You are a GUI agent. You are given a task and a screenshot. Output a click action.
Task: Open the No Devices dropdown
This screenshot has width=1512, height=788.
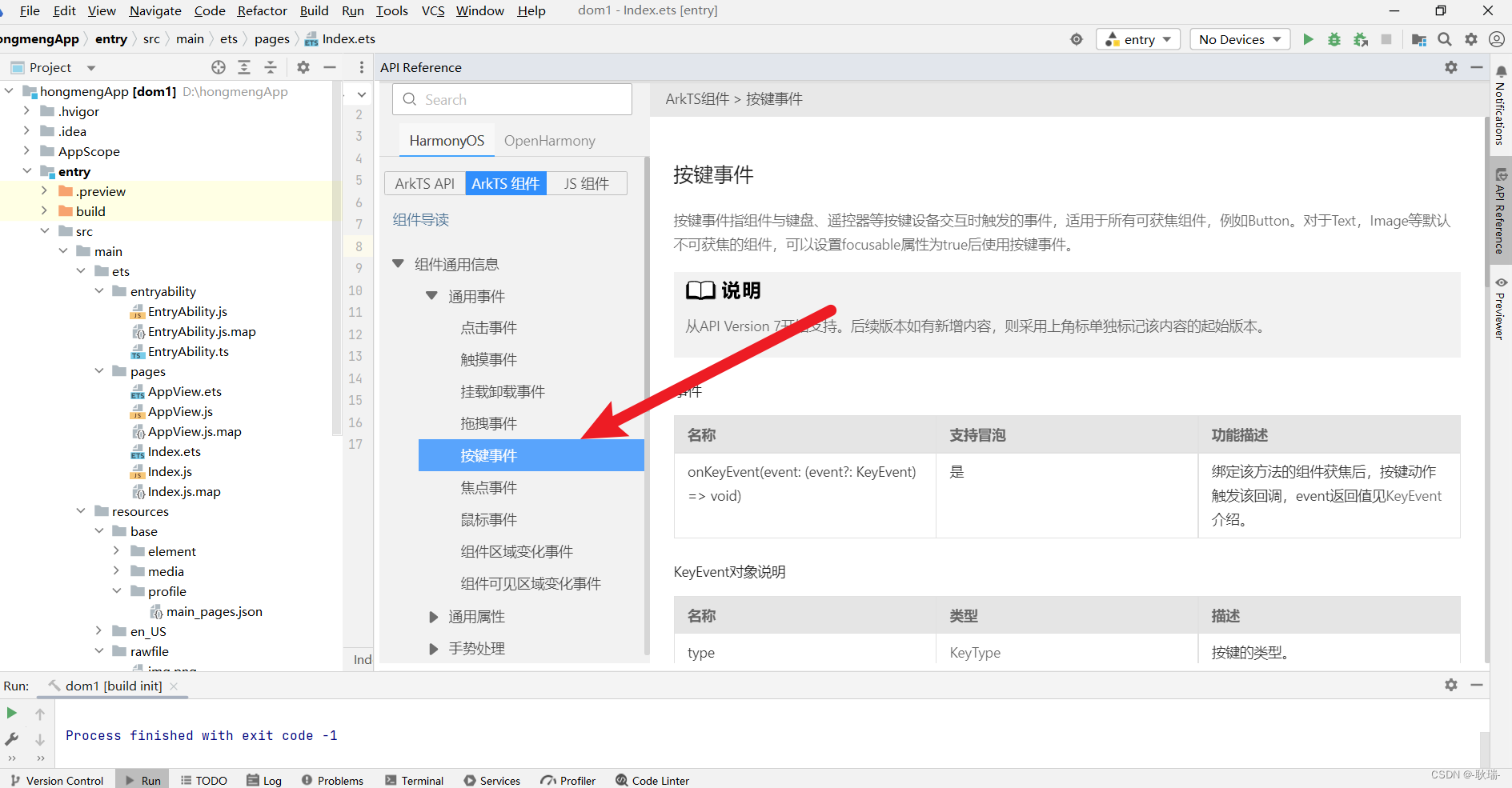(1240, 39)
